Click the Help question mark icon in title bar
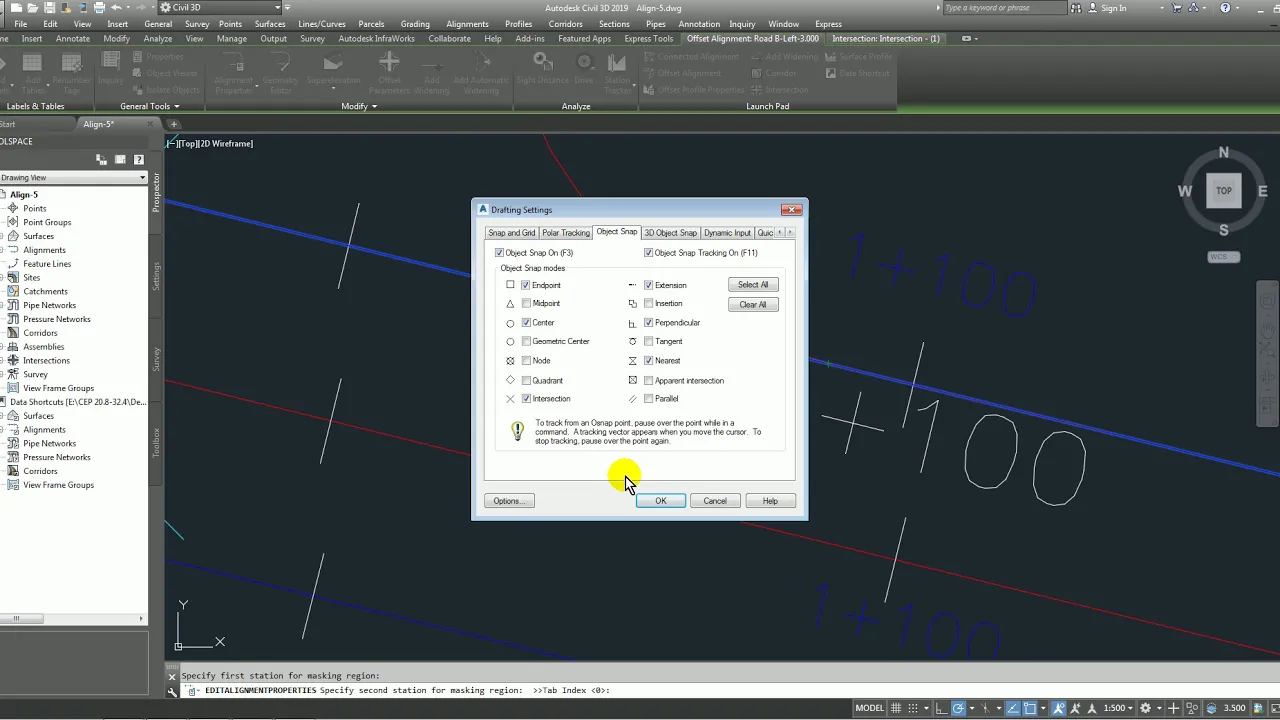The image size is (1280, 720). [1225, 8]
